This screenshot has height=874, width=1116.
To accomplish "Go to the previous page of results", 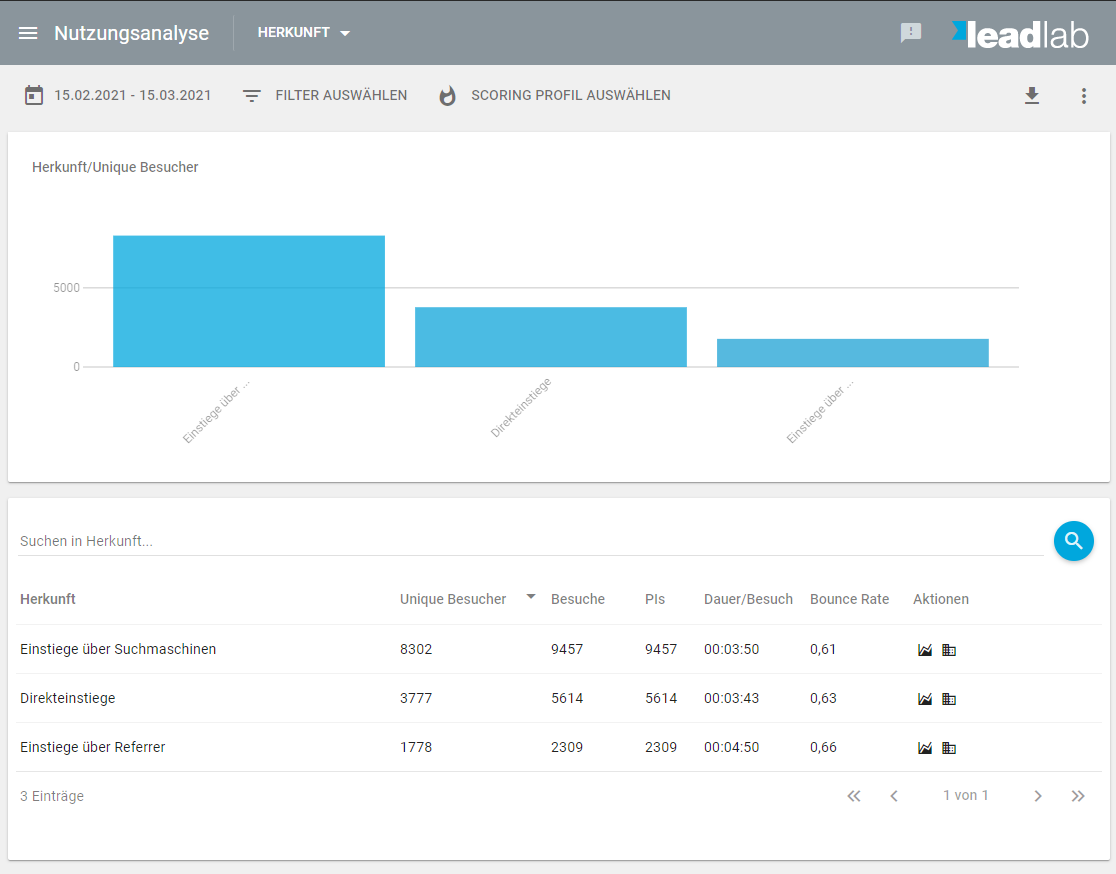I will point(894,796).
